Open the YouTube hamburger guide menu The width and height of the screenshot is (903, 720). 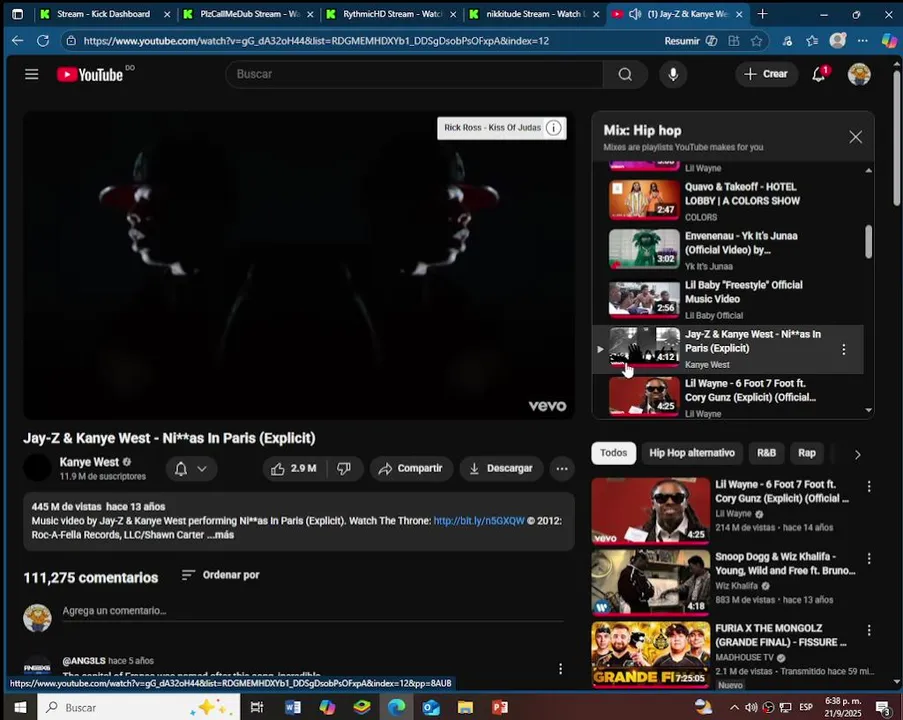pos(32,74)
